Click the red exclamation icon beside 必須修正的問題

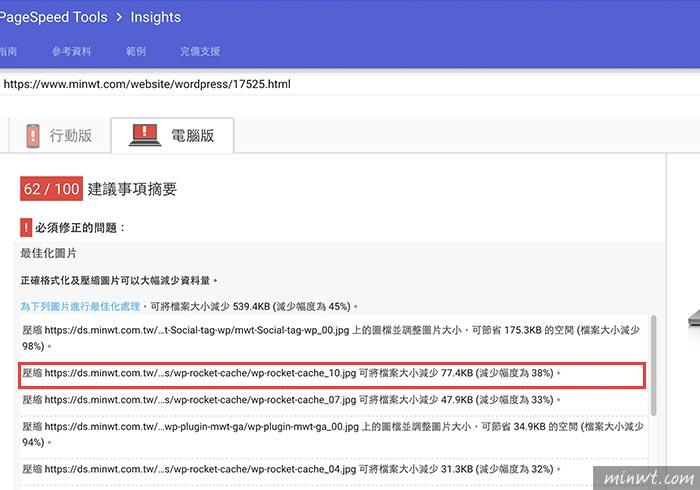(26, 228)
